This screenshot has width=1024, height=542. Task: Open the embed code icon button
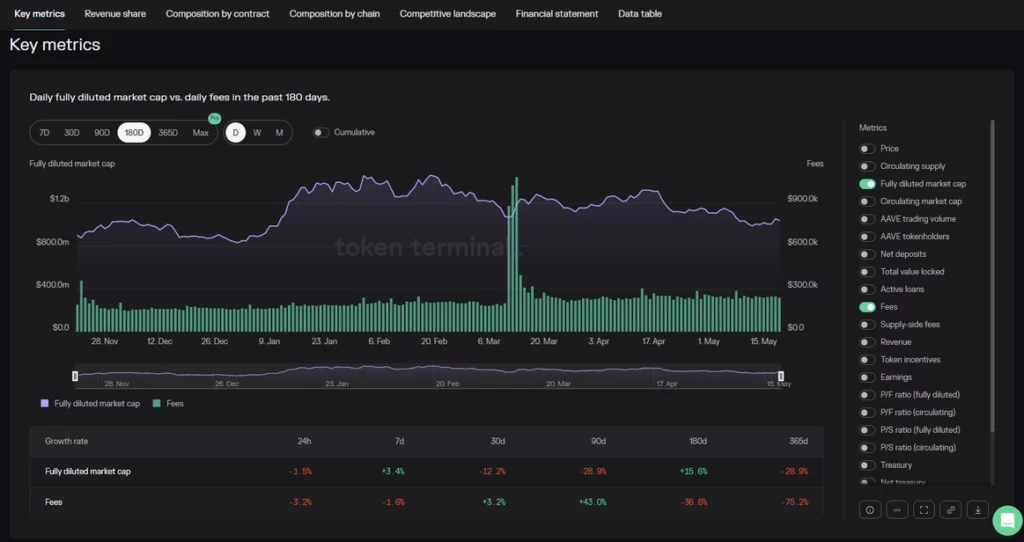point(897,510)
